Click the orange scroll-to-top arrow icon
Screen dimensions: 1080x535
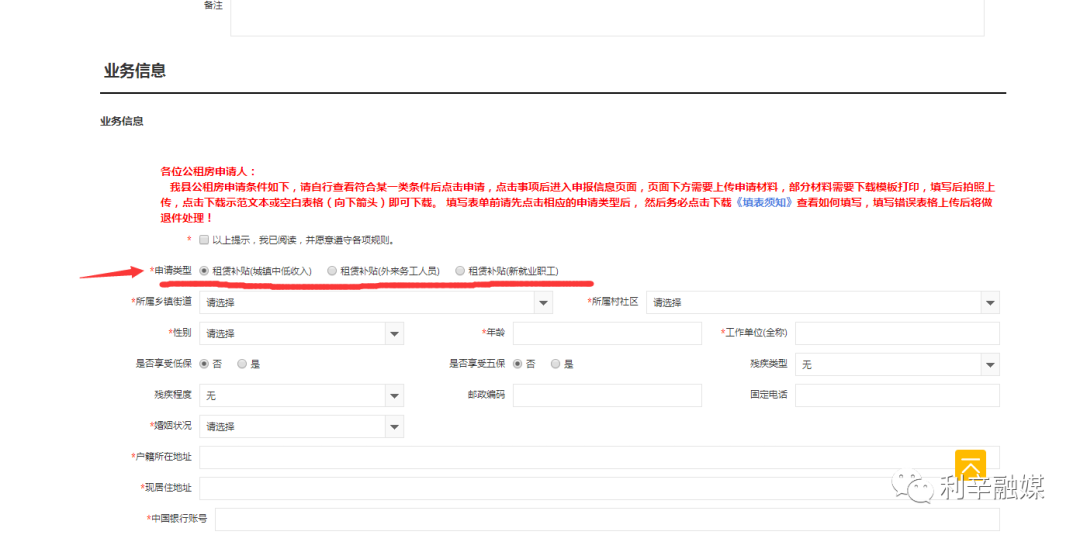tap(970, 466)
